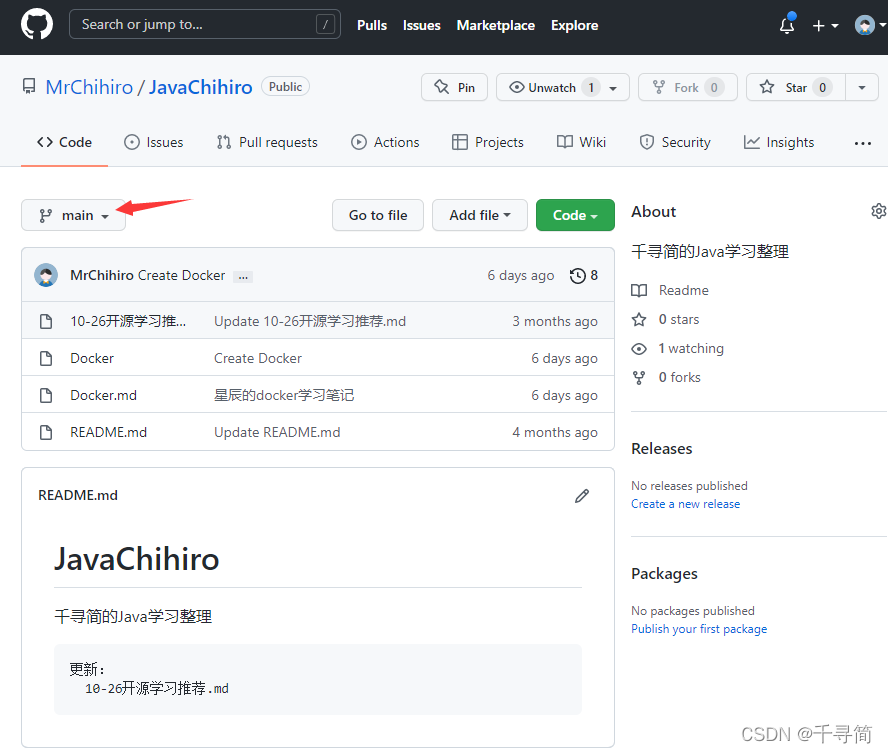Open the Docker.md file
888x753 pixels.
click(x=103, y=395)
